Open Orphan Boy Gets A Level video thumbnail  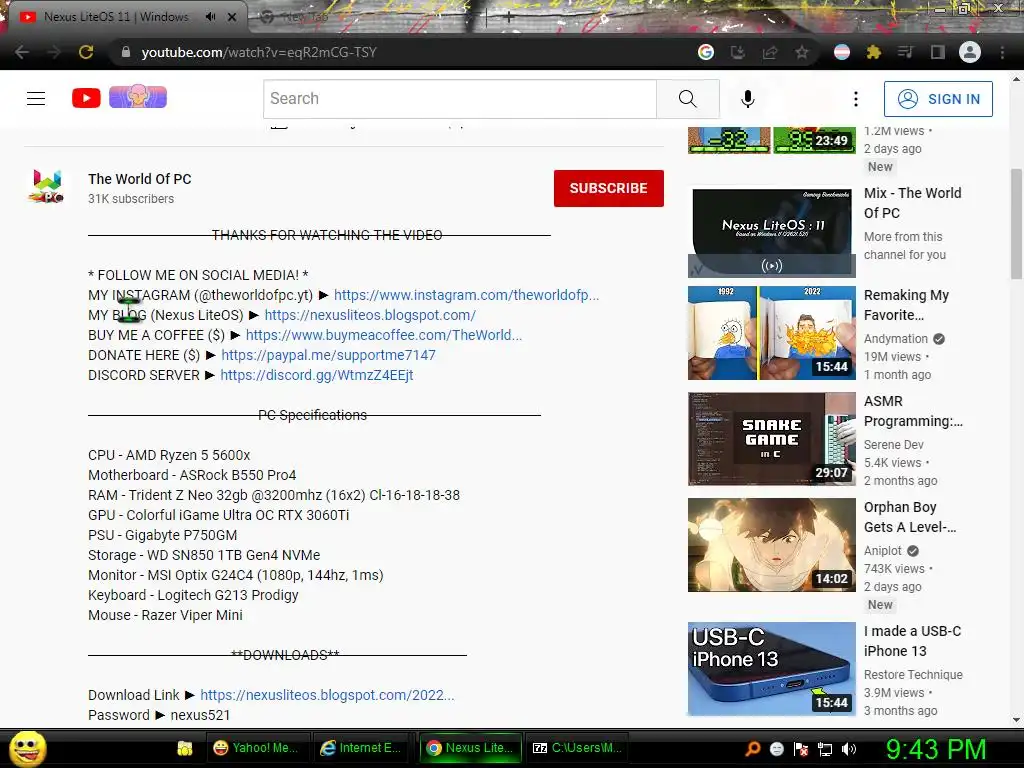(x=772, y=545)
